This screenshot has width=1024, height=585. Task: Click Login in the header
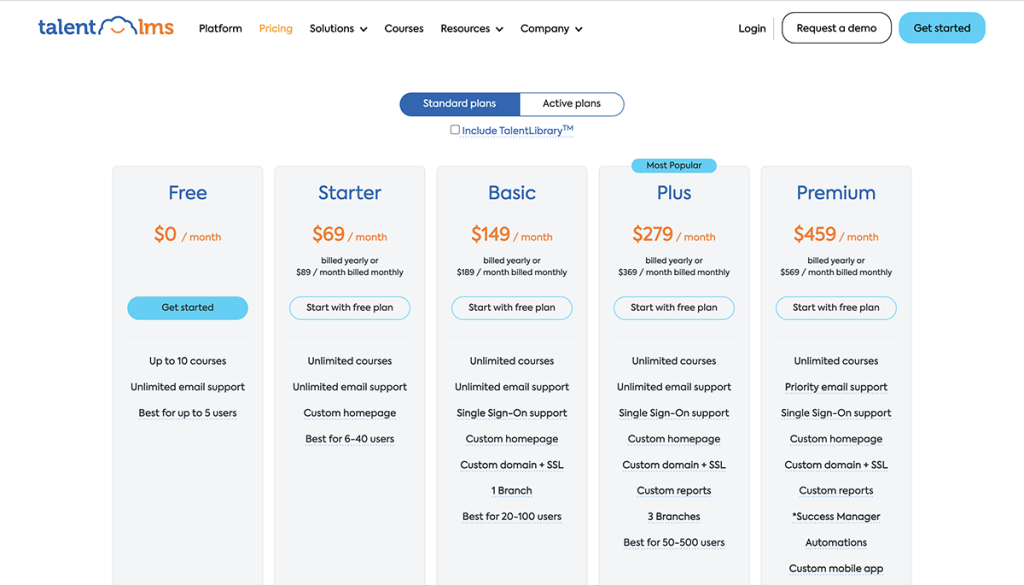pos(752,28)
